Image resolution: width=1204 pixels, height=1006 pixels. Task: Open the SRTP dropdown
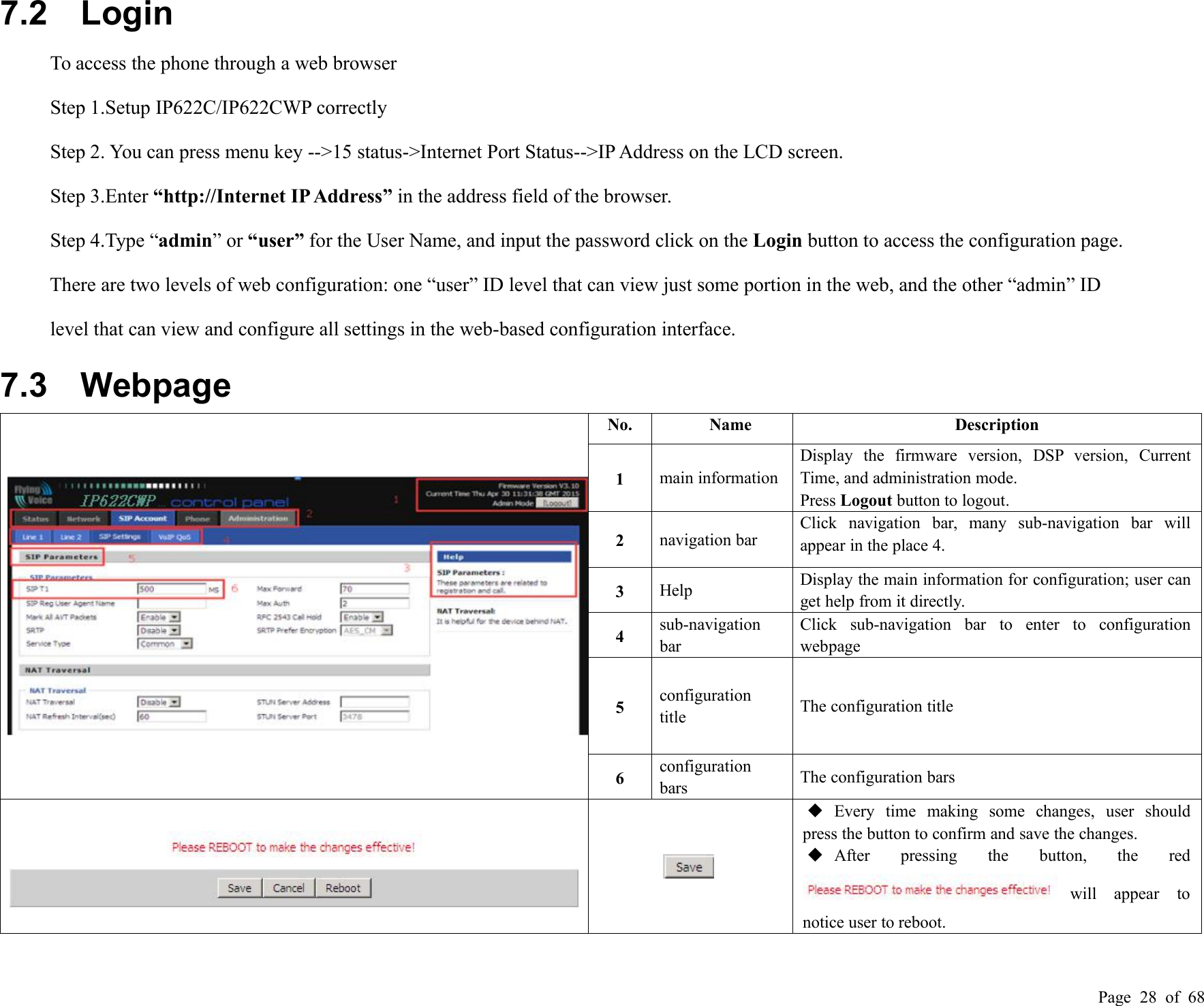[159, 630]
